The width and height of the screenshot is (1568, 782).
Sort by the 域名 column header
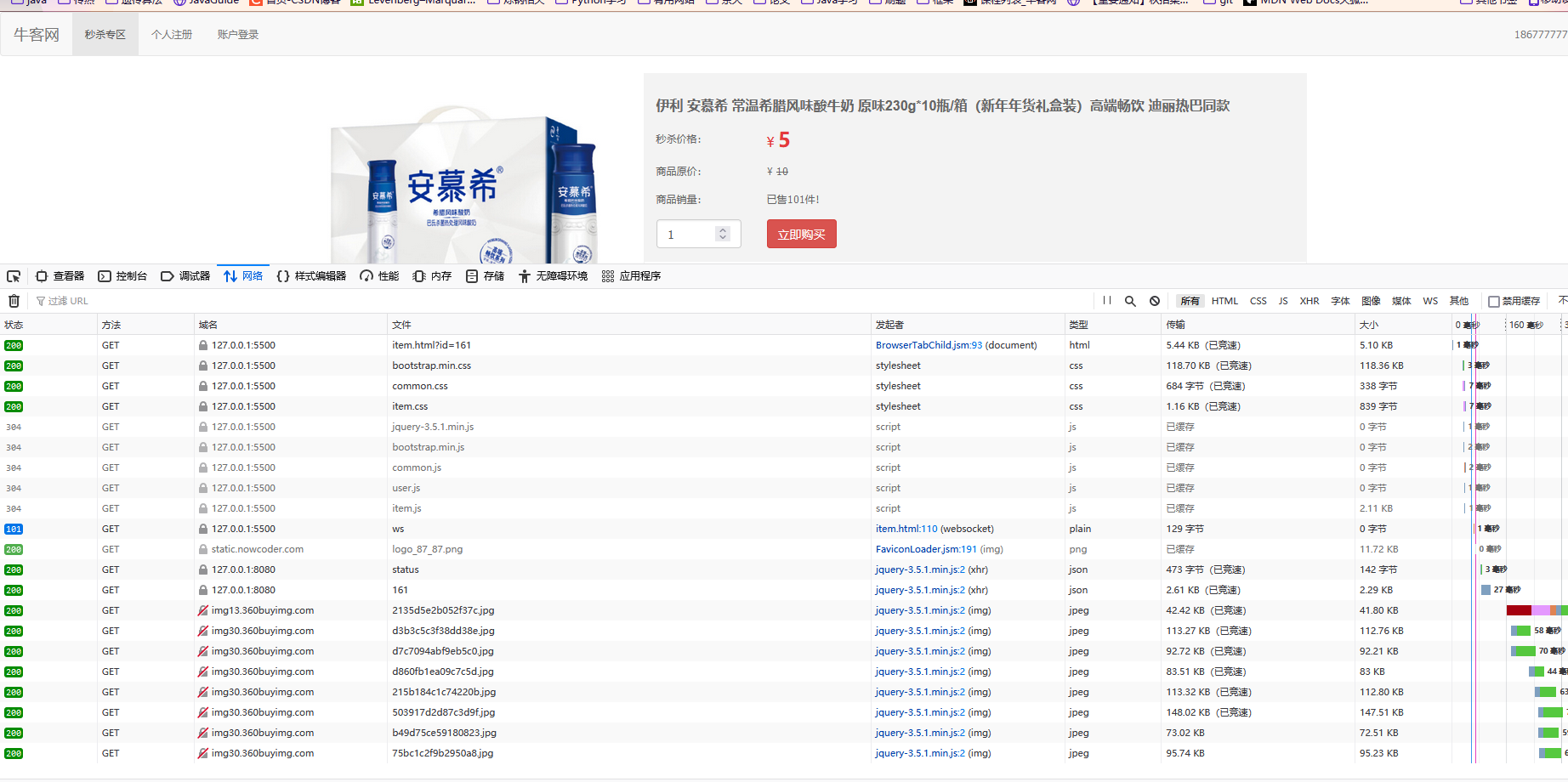click(x=291, y=325)
